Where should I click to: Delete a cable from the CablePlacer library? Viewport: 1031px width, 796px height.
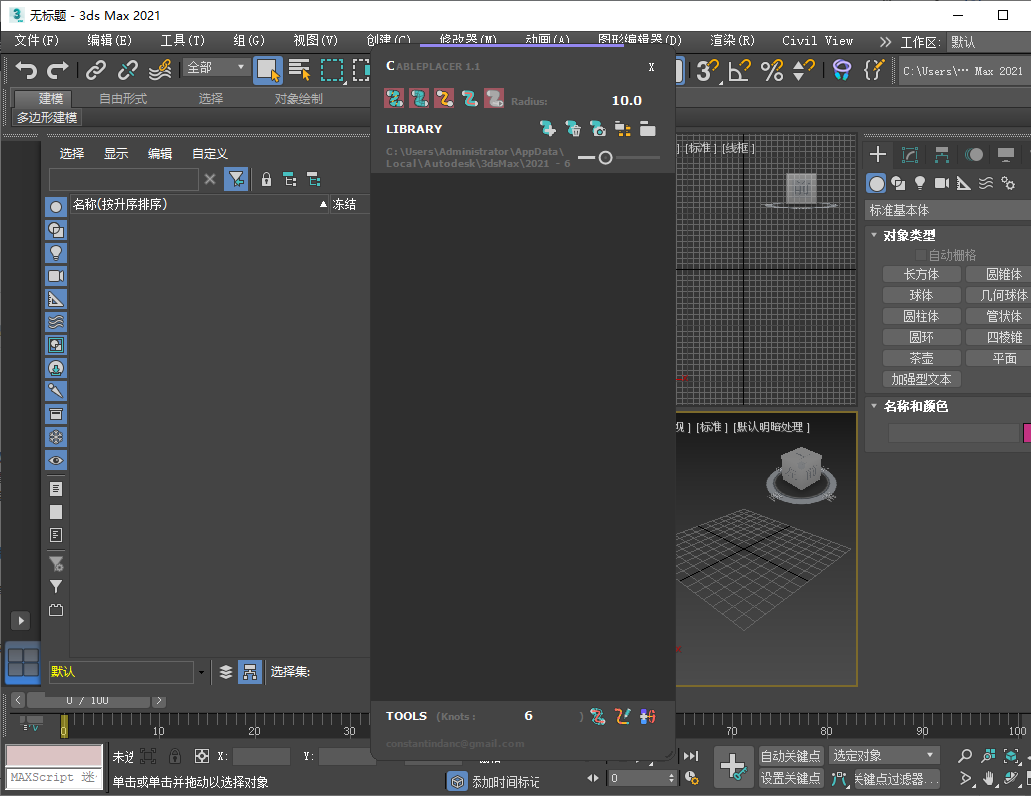coord(574,128)
